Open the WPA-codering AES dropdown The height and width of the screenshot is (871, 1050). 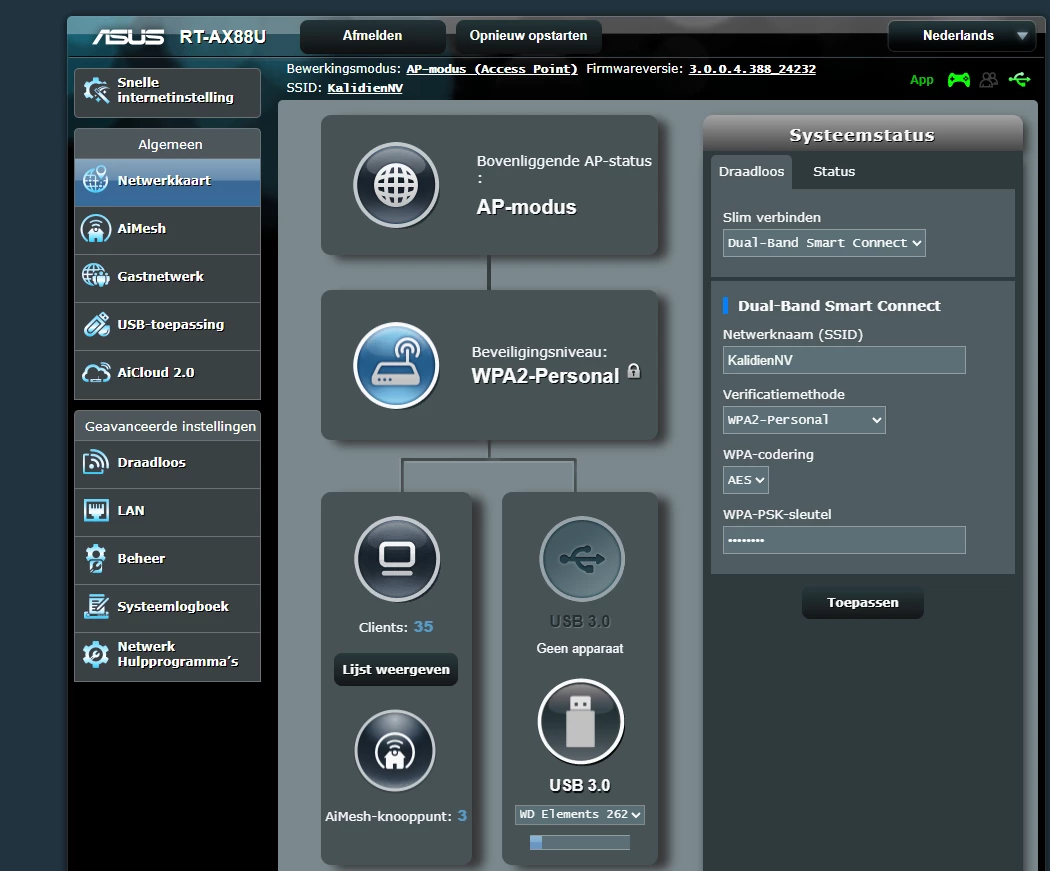coord(745,480)
